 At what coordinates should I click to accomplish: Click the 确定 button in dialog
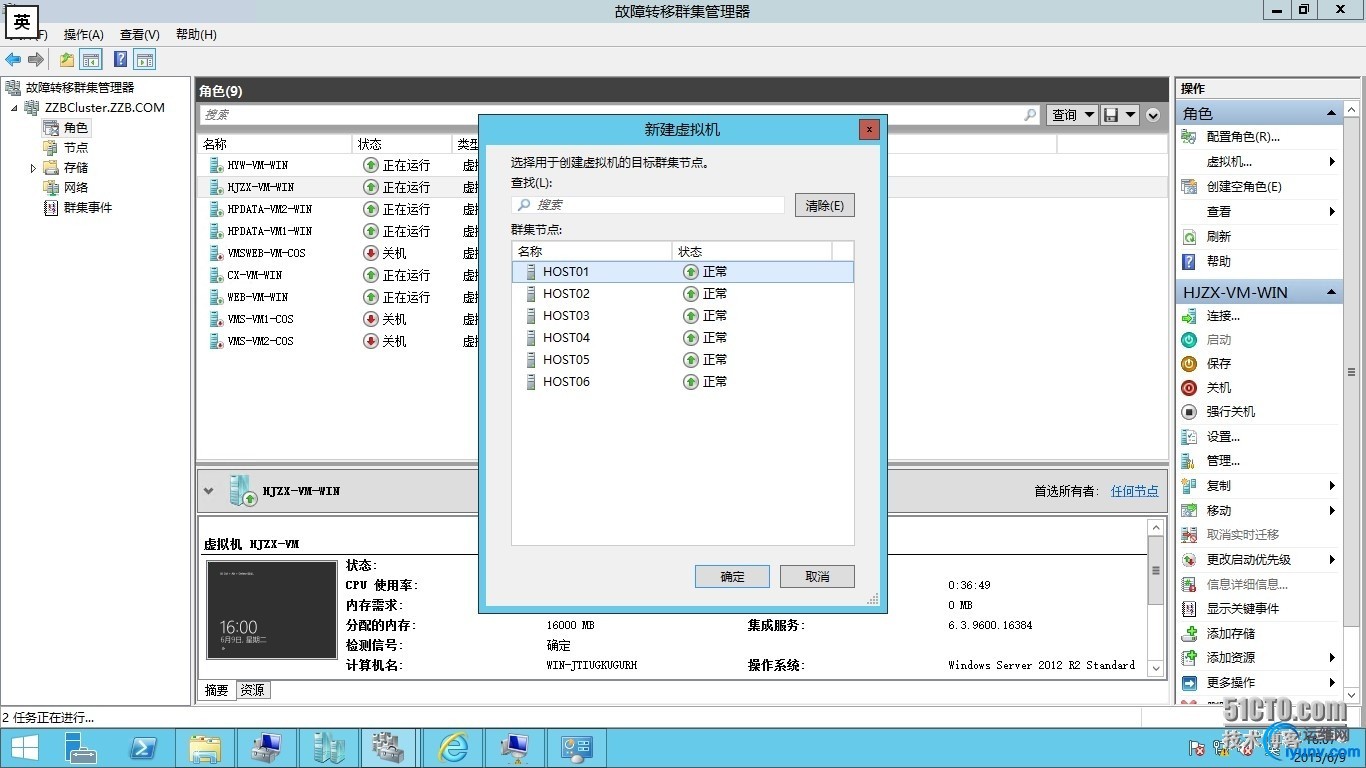pyautogui.click(x=732, y=577)
